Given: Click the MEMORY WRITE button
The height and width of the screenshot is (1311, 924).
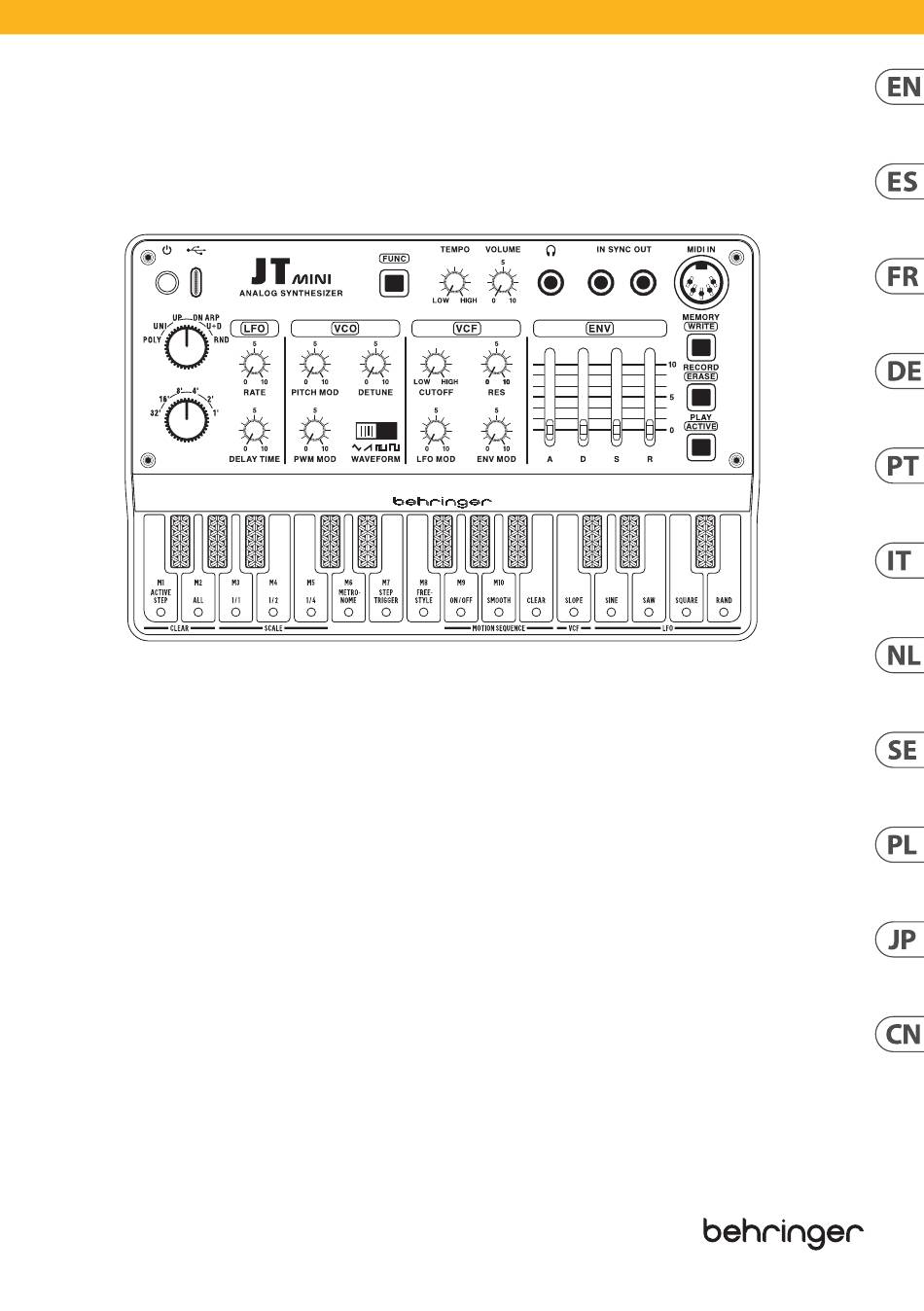Looking at the screenshot, I should click(x=700, y=347).
